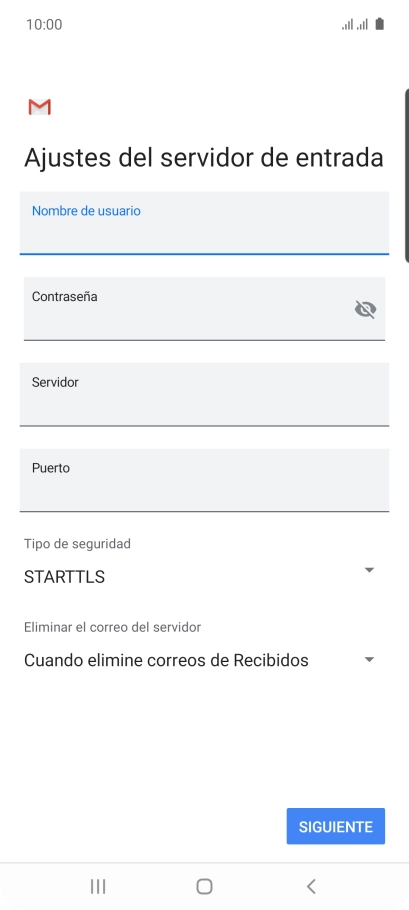Tap the signal strength bars icon

tap(354, 24)
